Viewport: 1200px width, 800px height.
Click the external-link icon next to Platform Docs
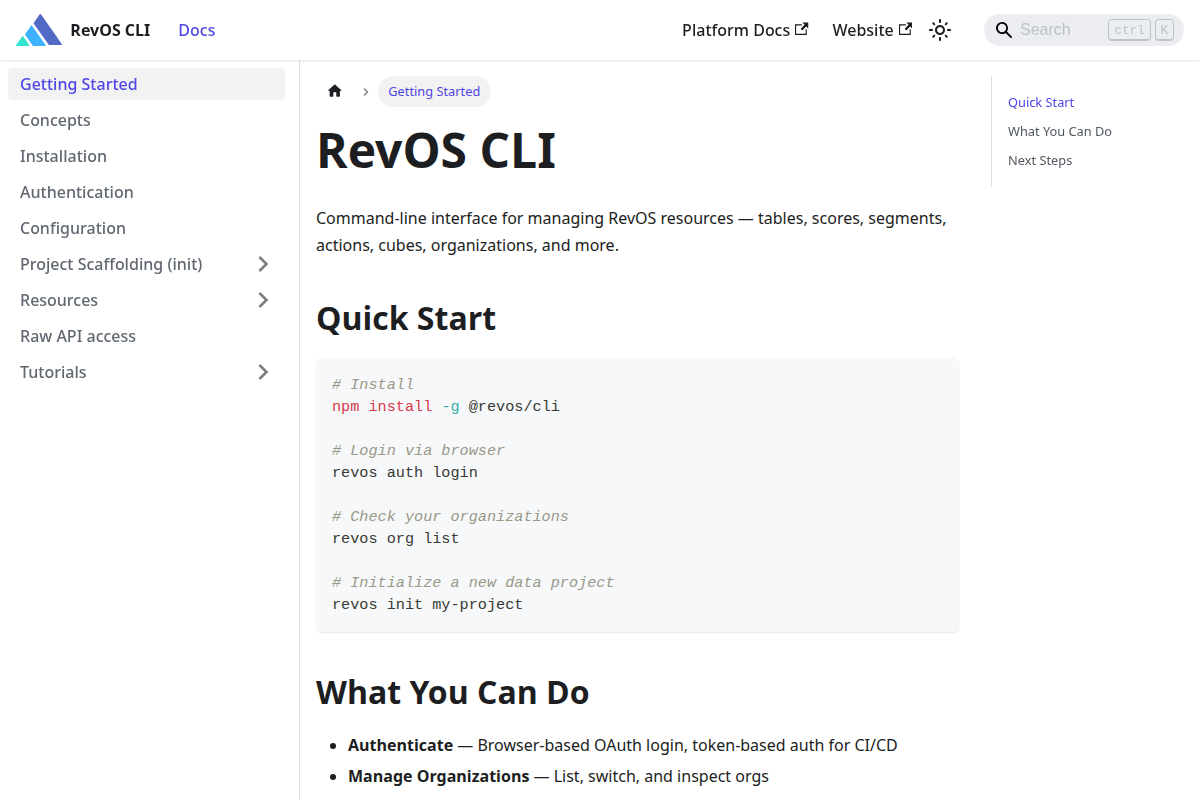tap(801, 29)
